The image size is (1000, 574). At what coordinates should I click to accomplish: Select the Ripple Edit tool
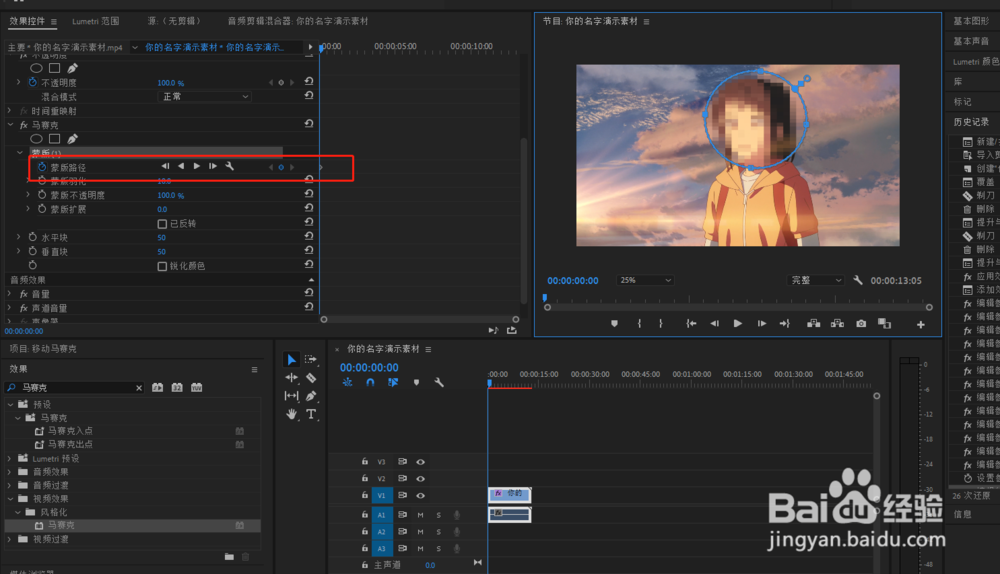pyautogui.click(x=291, y=378)
